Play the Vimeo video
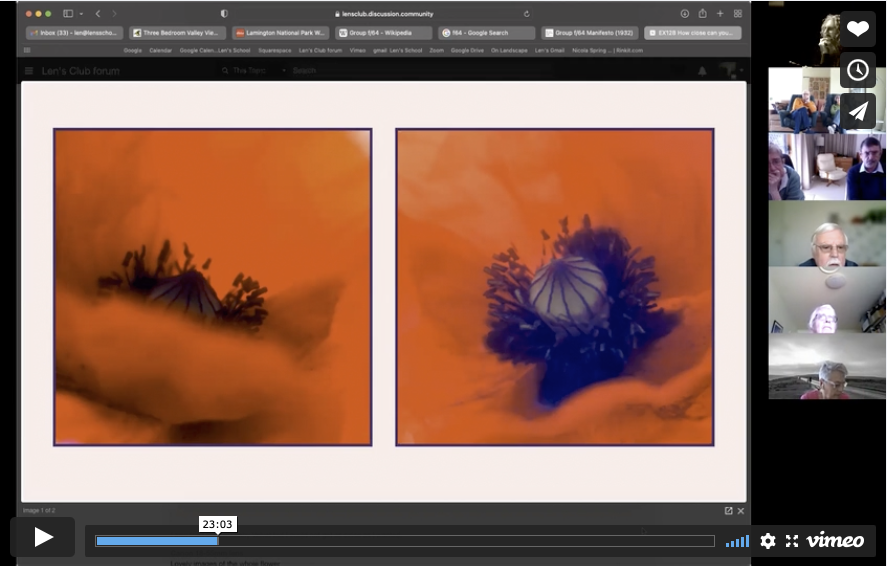The height and width of the screenshot is (566, 887). (x=42, y=537)
